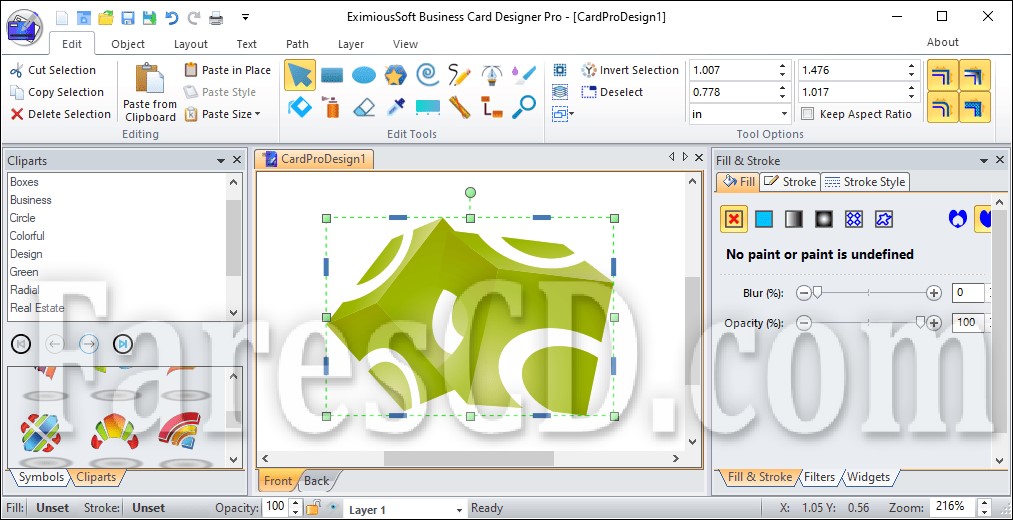This screenshot has height=520, width=1013.
Task: Select the Gradient tool
Action: pos(428,107)
